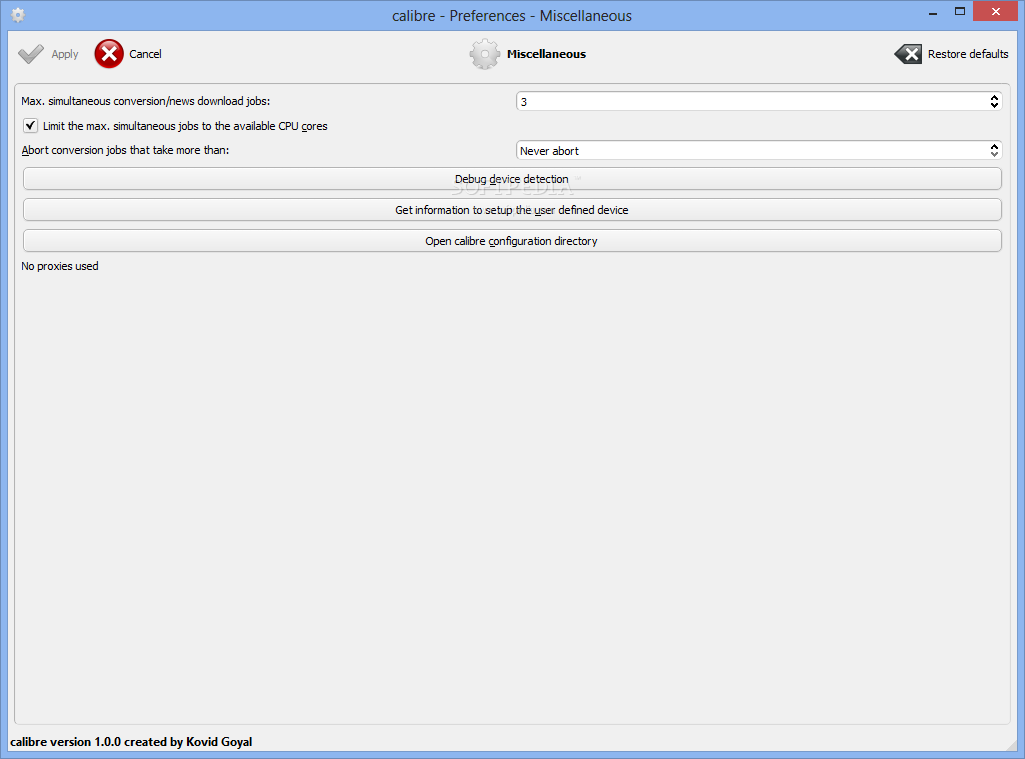The height and width of the screenshot is (759, 1025).
Task: Click Max. simultaneous conversion/news download jobs label
Action: pyautogui.click(x=146, y=101)
